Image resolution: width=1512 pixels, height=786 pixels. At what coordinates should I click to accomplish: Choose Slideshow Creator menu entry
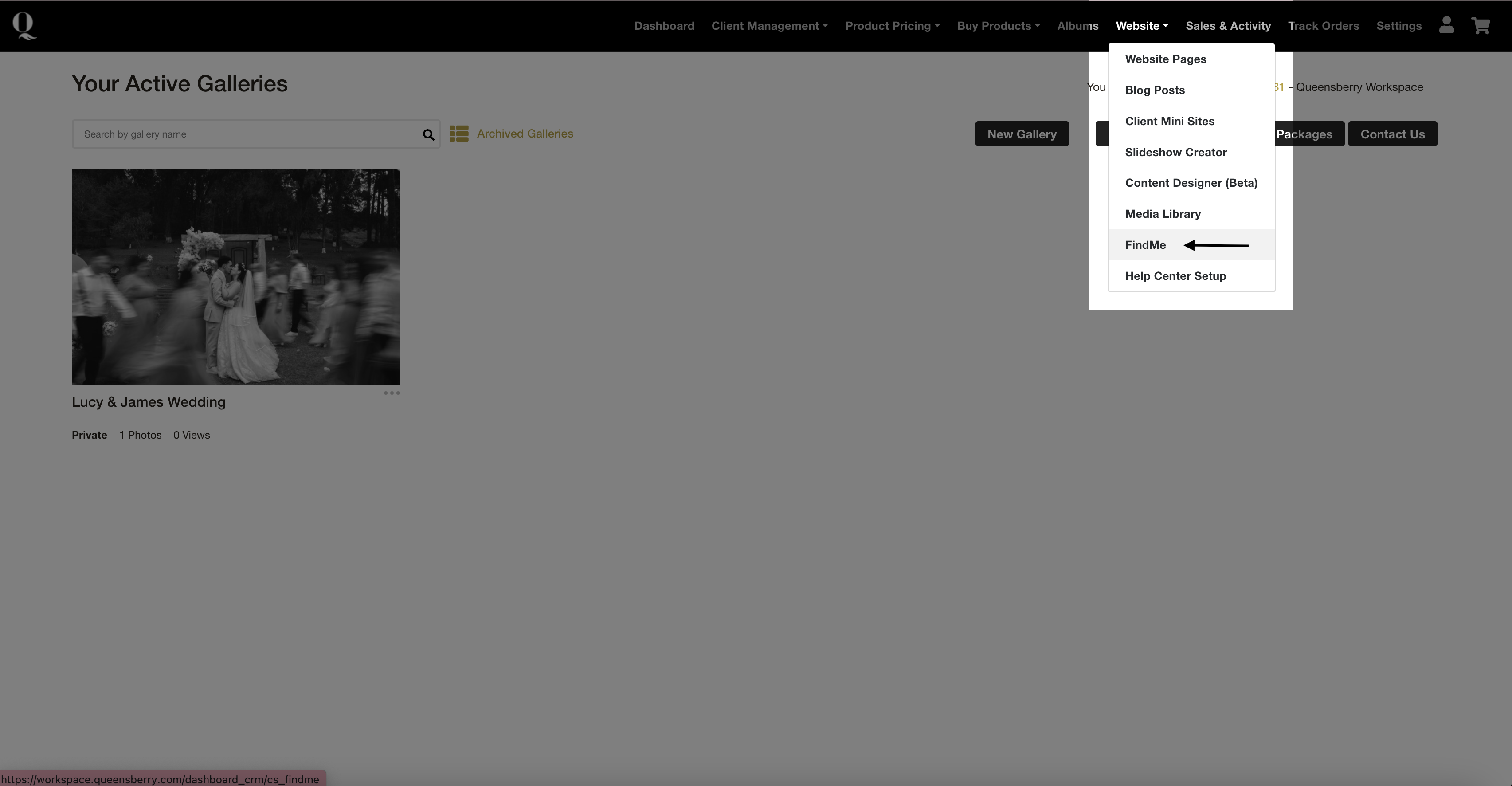click(1175, 152)
